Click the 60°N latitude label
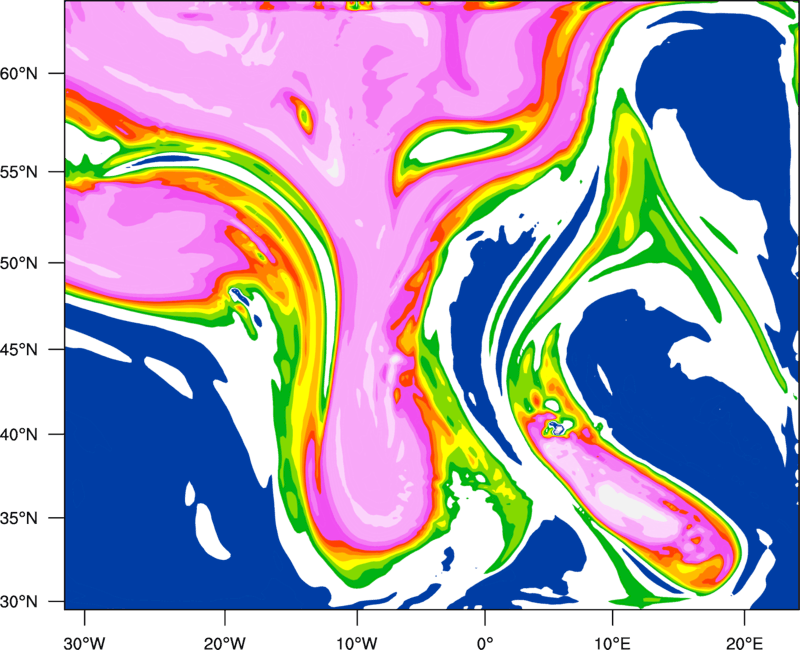The height and width of the screenshot is (650, 800). pos(19,74)
